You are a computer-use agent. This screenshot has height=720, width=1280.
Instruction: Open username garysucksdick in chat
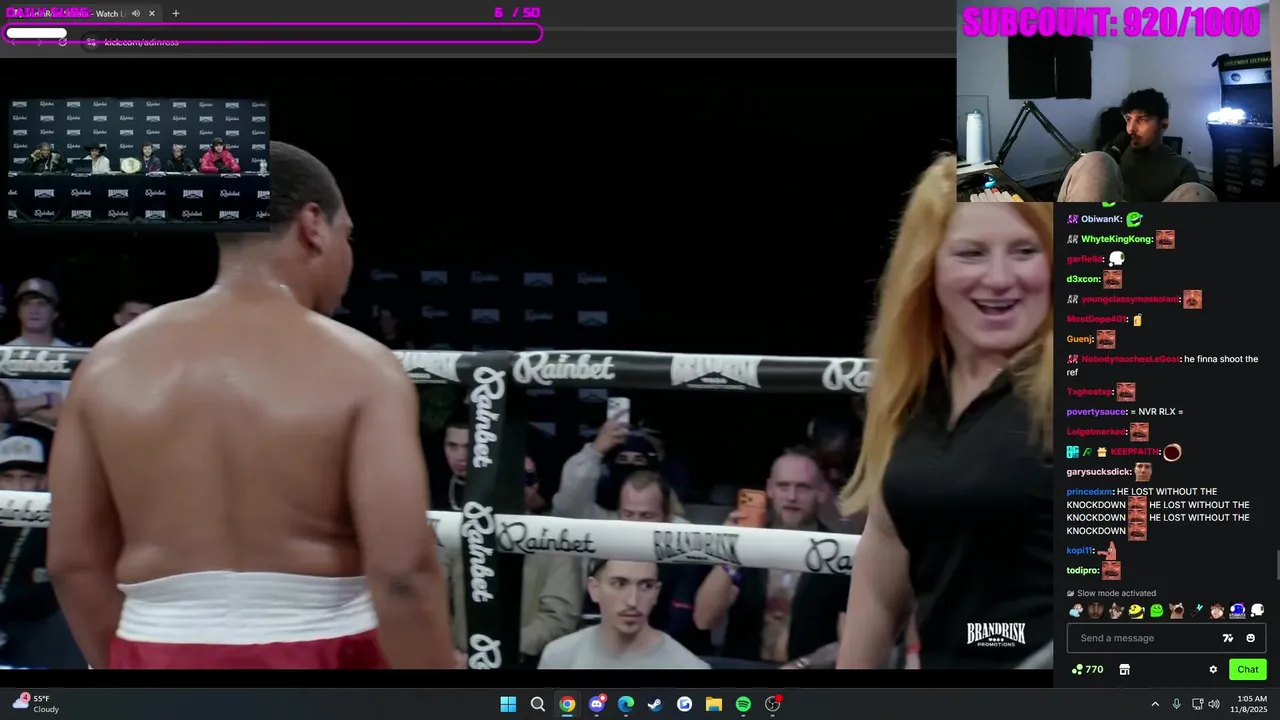(x=1099, y=472)
